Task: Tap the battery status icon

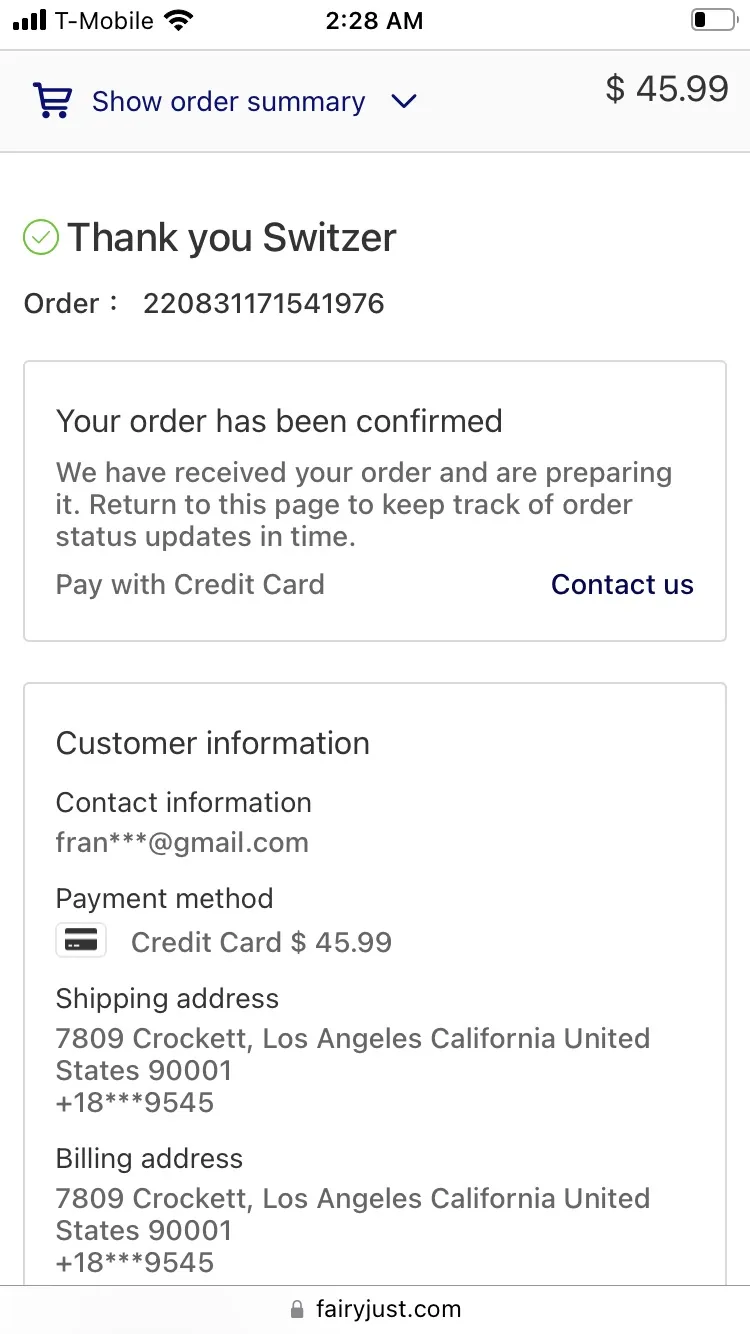Action: tap(713, 20)
